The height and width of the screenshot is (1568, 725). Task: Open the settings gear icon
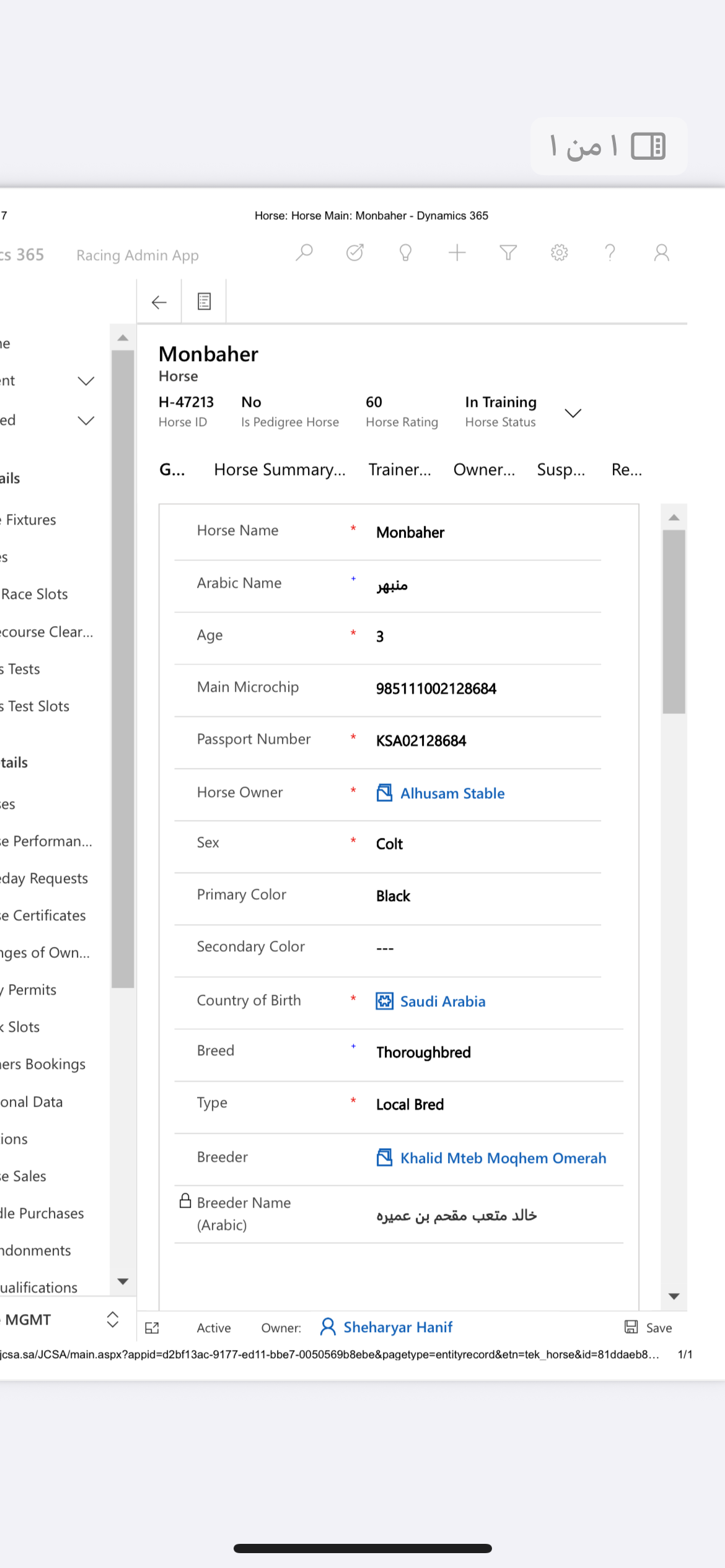559,253
